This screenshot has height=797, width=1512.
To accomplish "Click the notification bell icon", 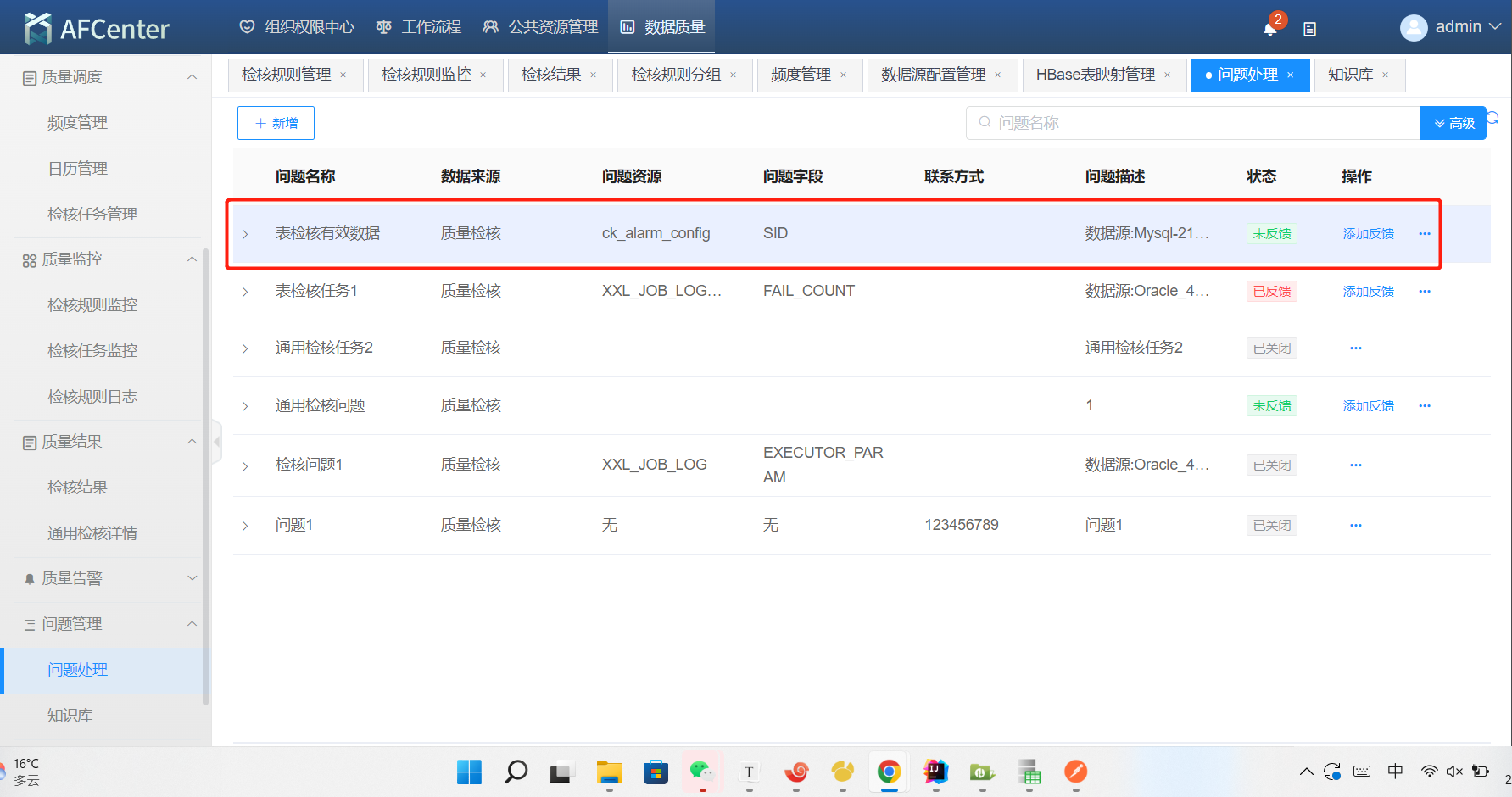I will point(1269,29).
